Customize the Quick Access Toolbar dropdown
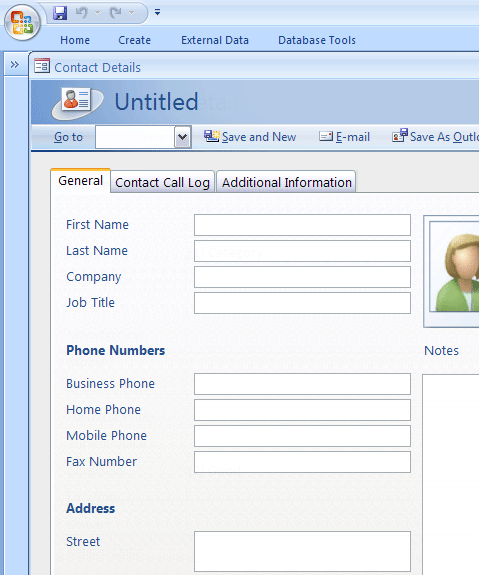The width and height of the screenshot is (479, 575). pyautogui.click(x=157, y=12)
